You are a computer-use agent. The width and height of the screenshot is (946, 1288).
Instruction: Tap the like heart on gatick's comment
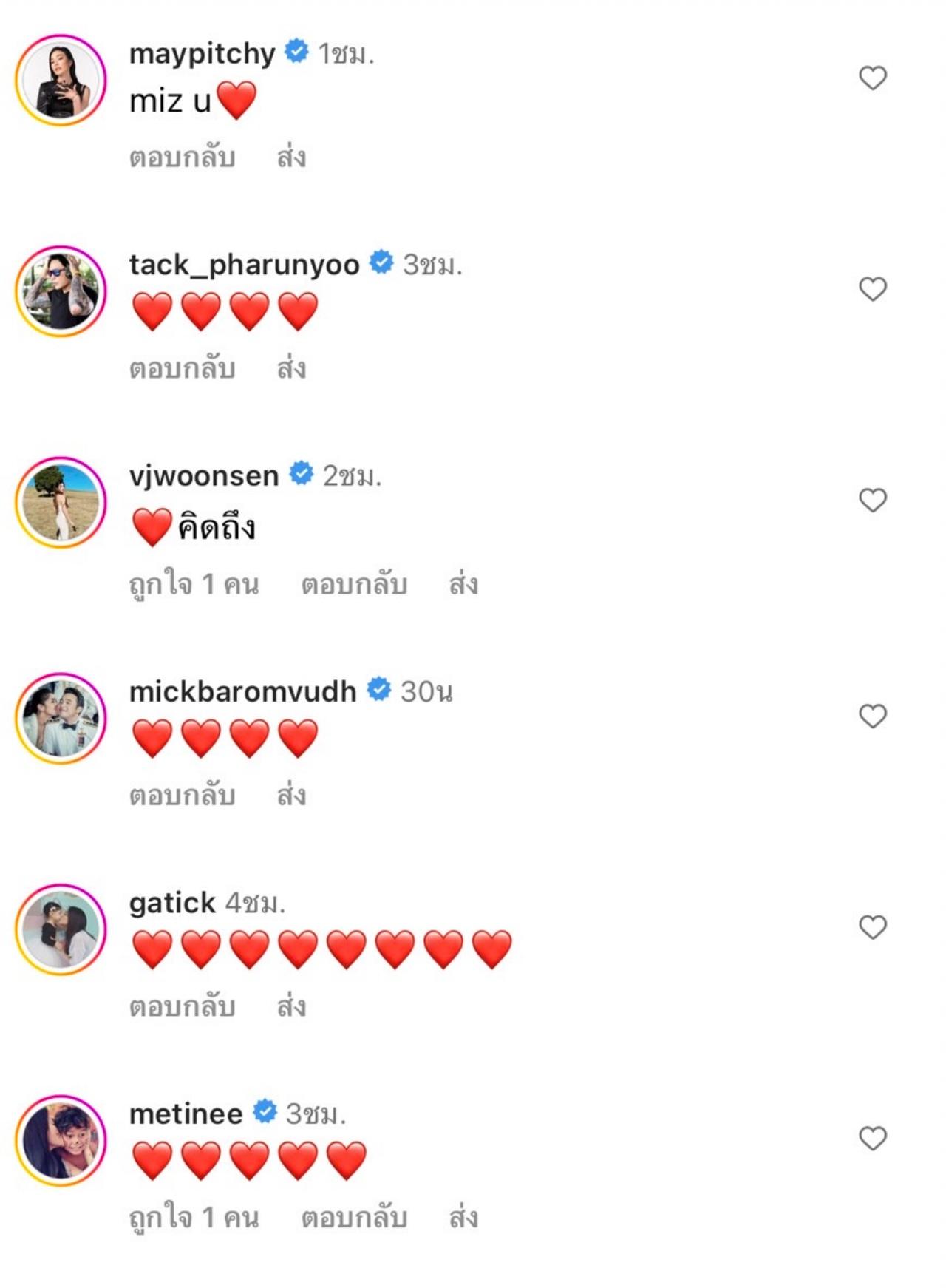coord(873,927)
